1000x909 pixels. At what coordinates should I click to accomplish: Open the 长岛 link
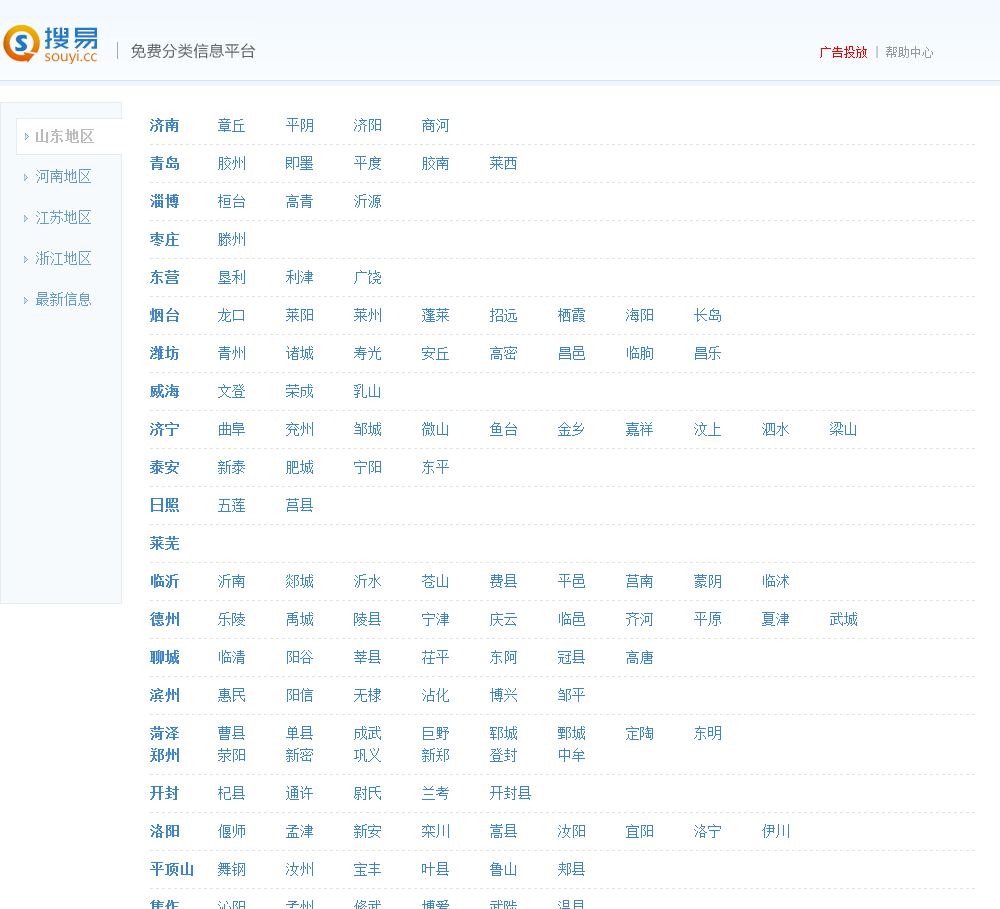pyautogui.click(x=708, y=316)
